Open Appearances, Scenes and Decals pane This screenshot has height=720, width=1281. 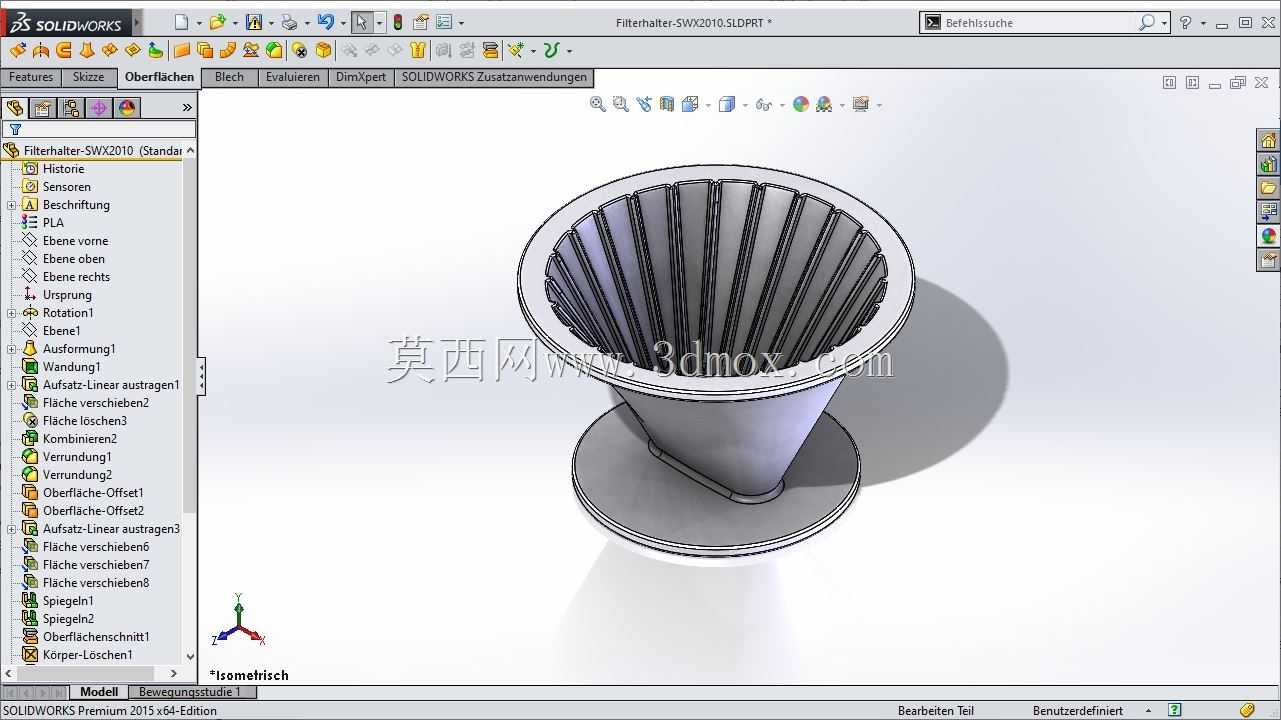(x=1268, y=236)
